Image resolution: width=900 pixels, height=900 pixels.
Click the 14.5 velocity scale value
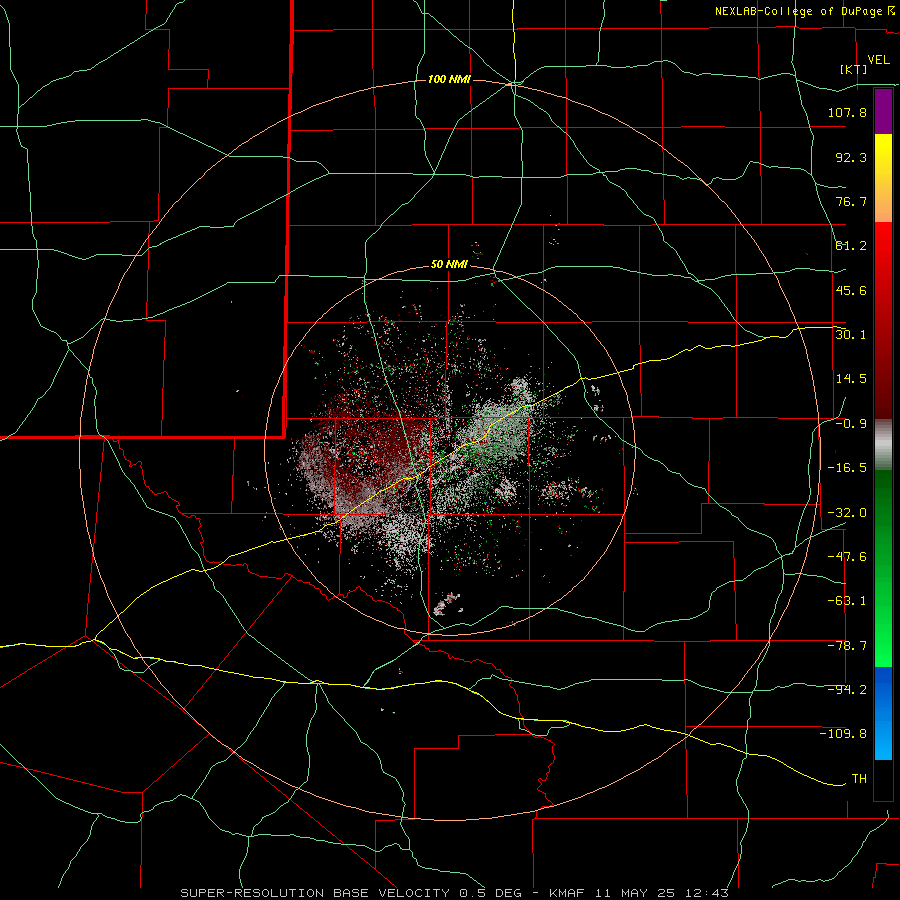[851, 379]
